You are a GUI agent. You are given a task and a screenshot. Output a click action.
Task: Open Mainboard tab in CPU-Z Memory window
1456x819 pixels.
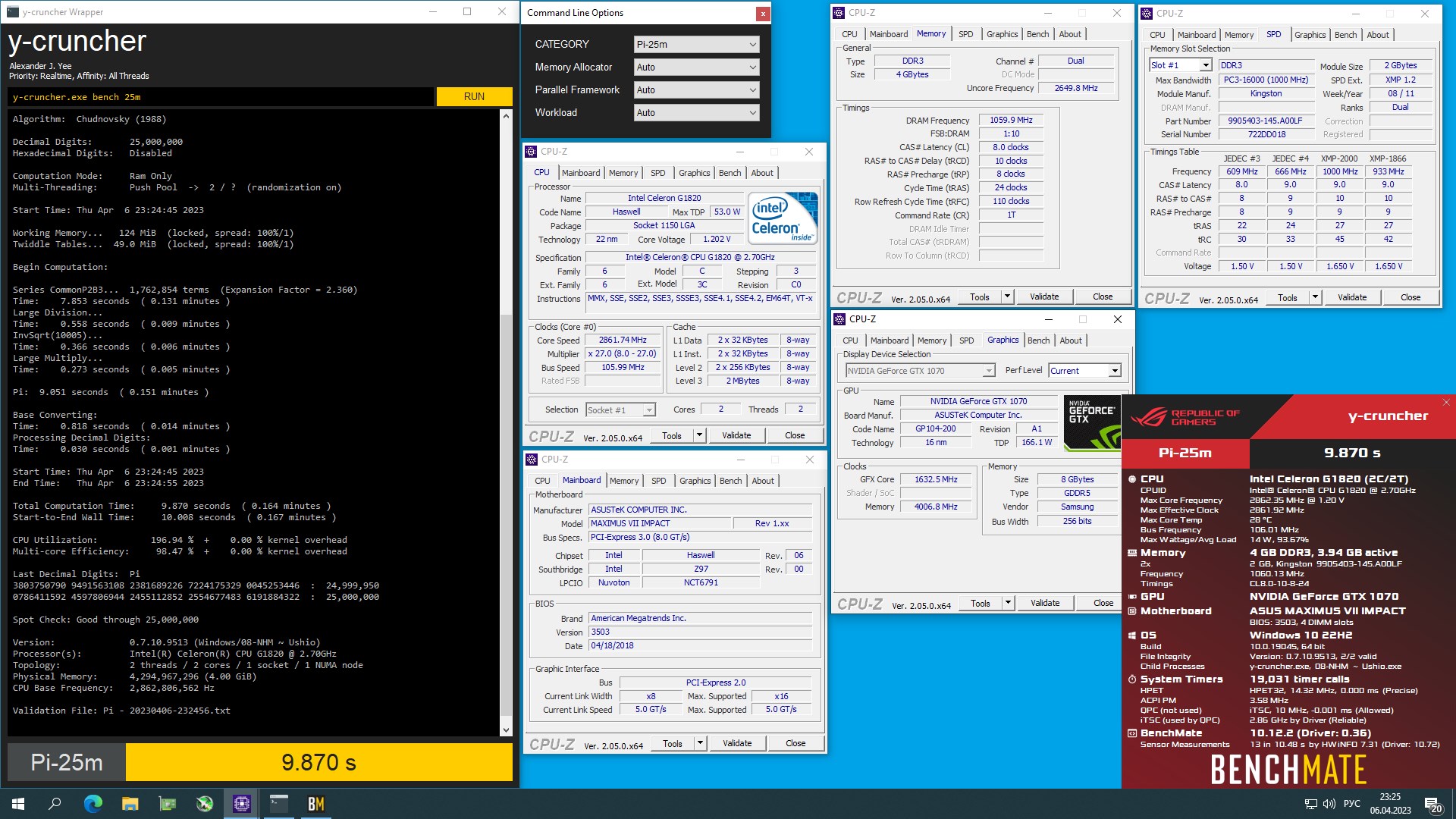(x=888, y=34)
